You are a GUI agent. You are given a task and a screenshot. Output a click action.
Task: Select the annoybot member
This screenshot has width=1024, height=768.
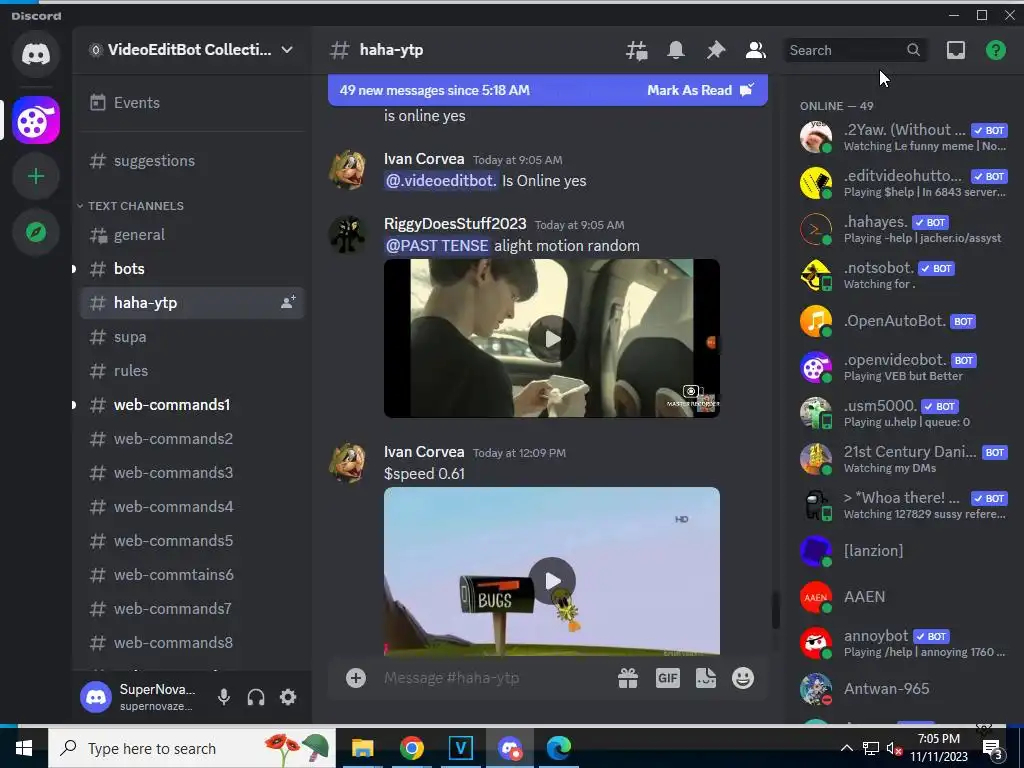(x=903, y=643)
